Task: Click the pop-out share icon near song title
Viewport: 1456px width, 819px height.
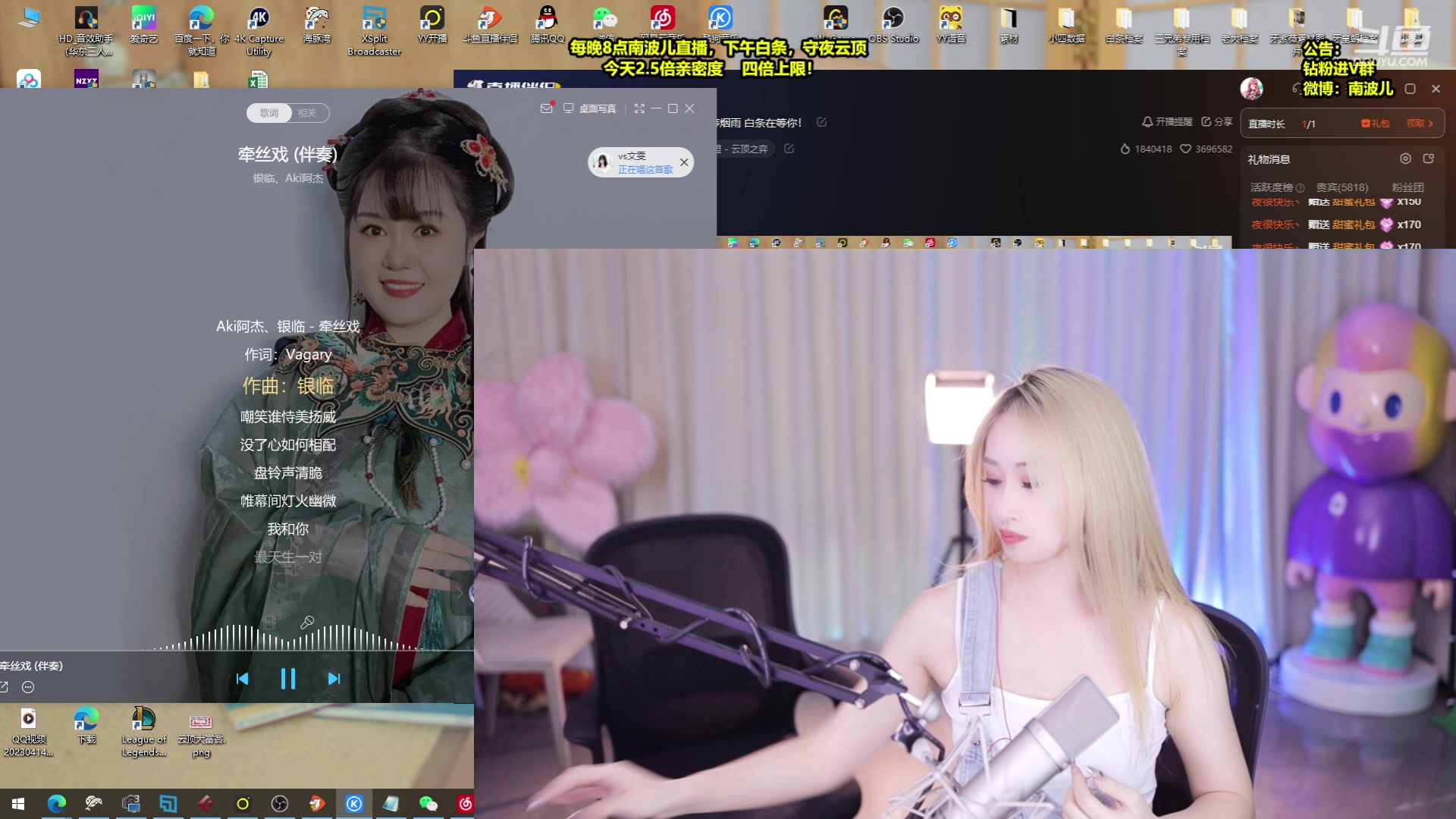Action: tap(4, 687)
